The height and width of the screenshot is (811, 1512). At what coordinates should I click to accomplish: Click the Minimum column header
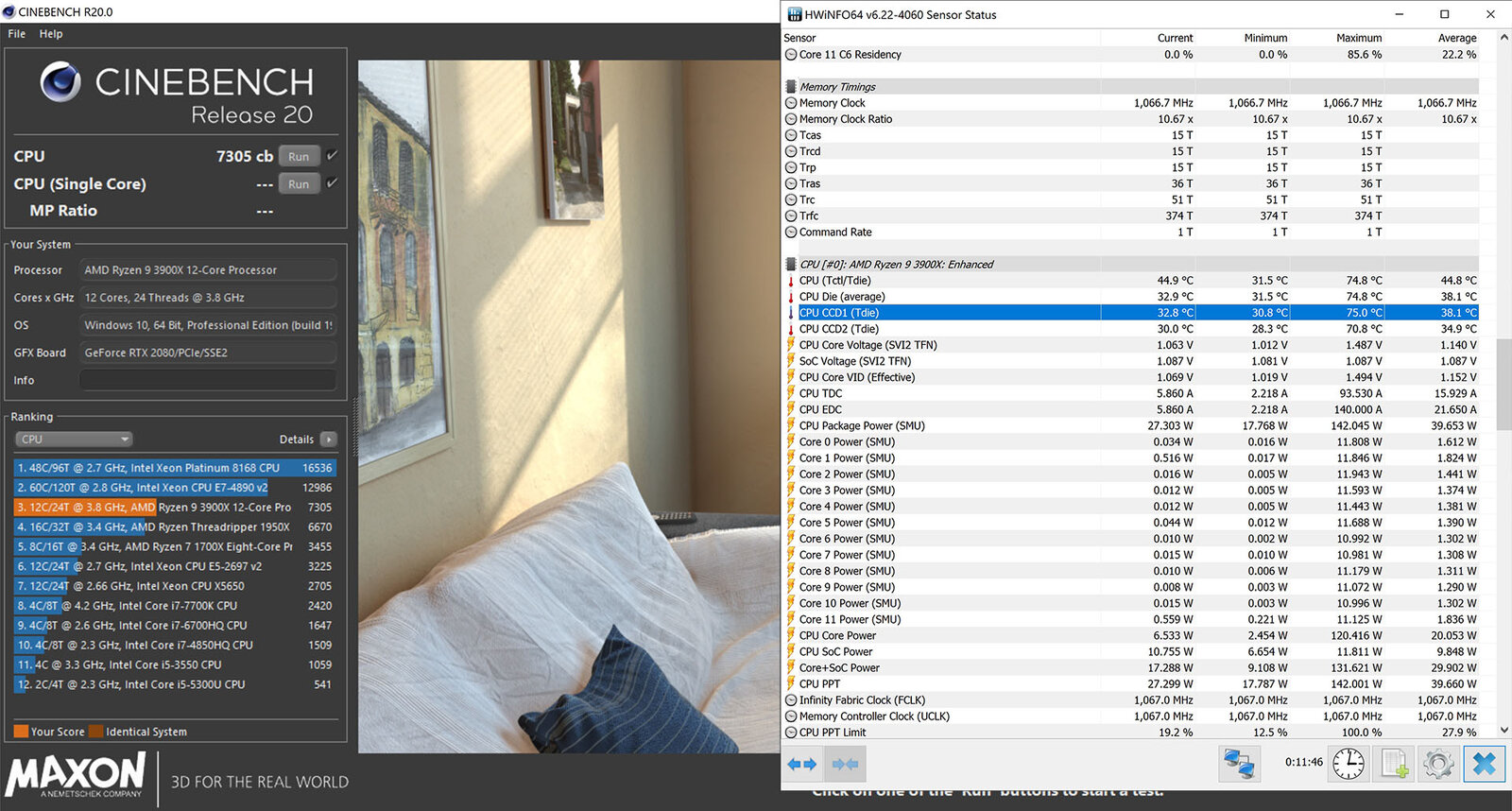click(x=1265, y=38)
